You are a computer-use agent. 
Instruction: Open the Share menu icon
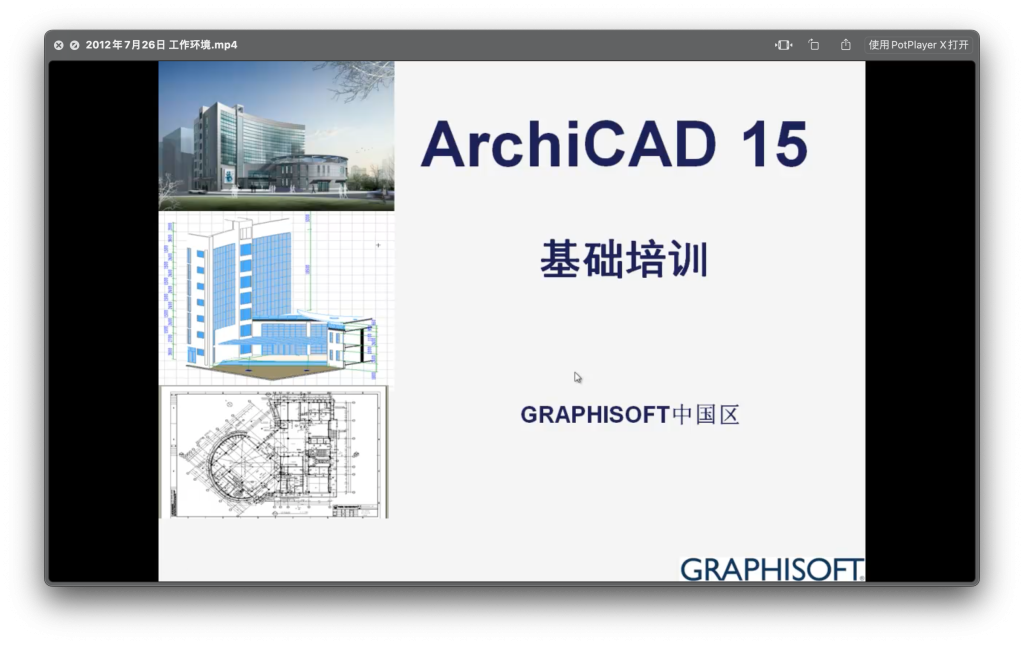(x=846, y=45)
